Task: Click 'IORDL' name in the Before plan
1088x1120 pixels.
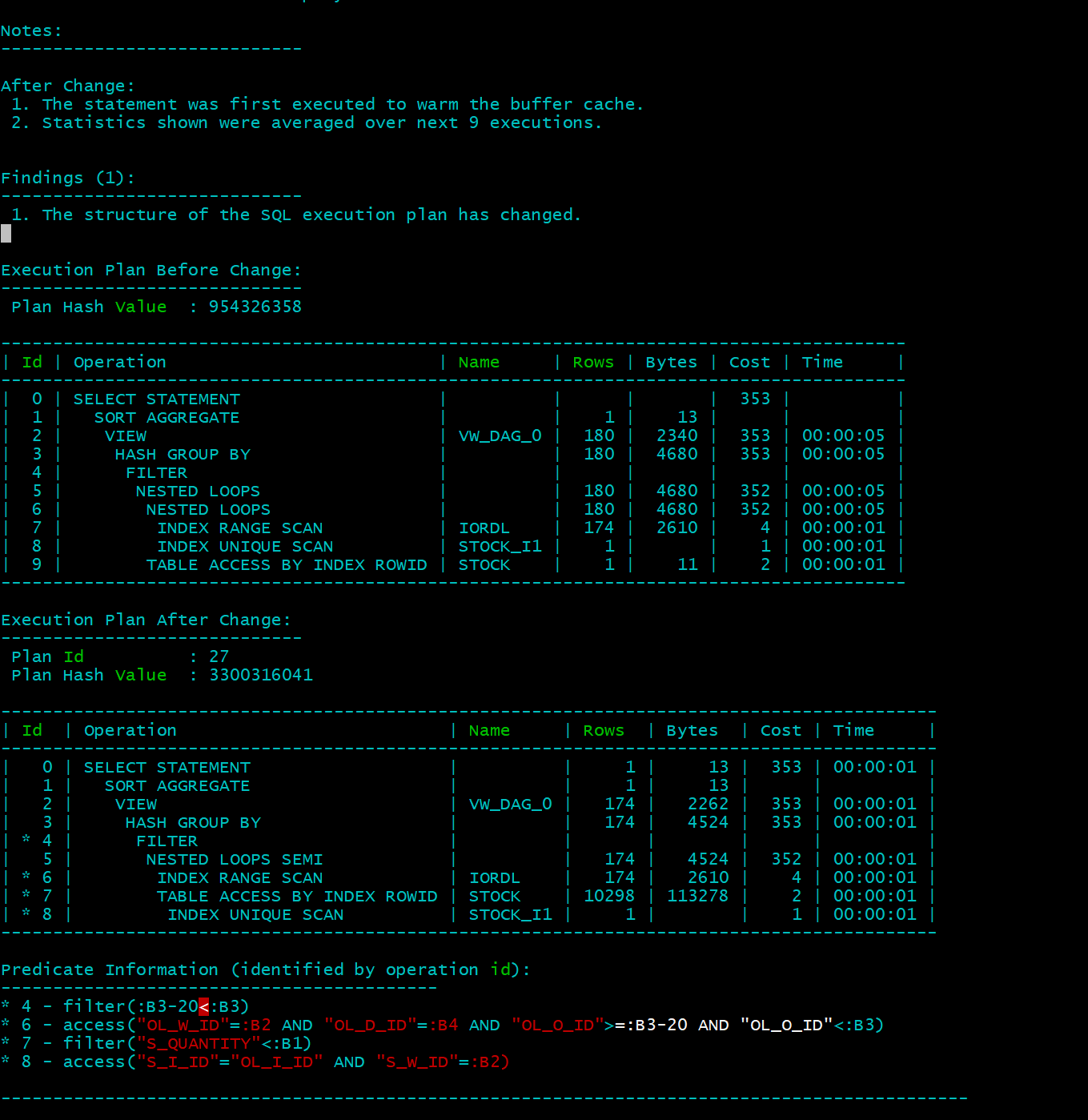Action: [x=484, y=528]
